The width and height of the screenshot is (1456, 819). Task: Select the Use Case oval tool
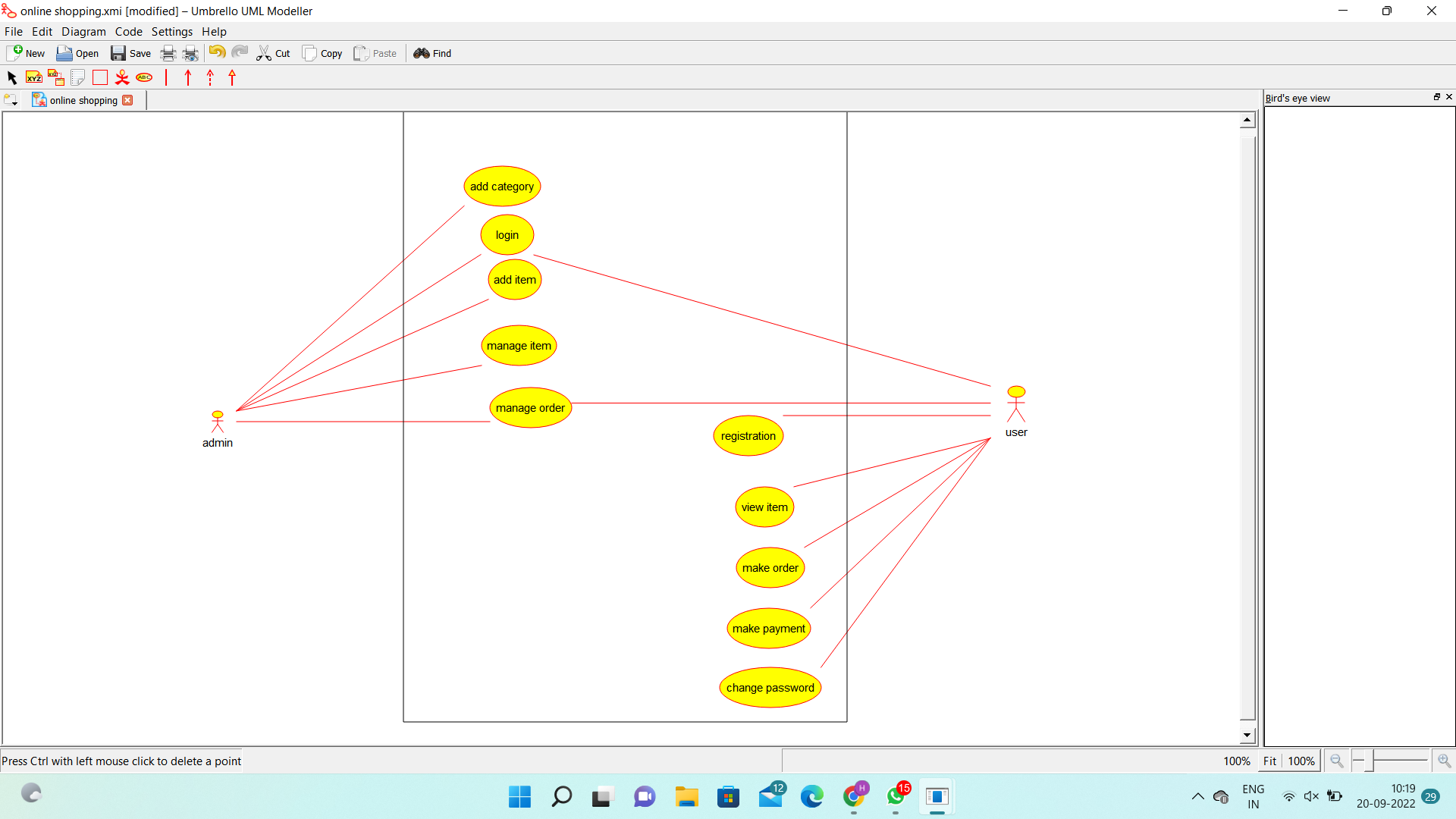[144, 77]
